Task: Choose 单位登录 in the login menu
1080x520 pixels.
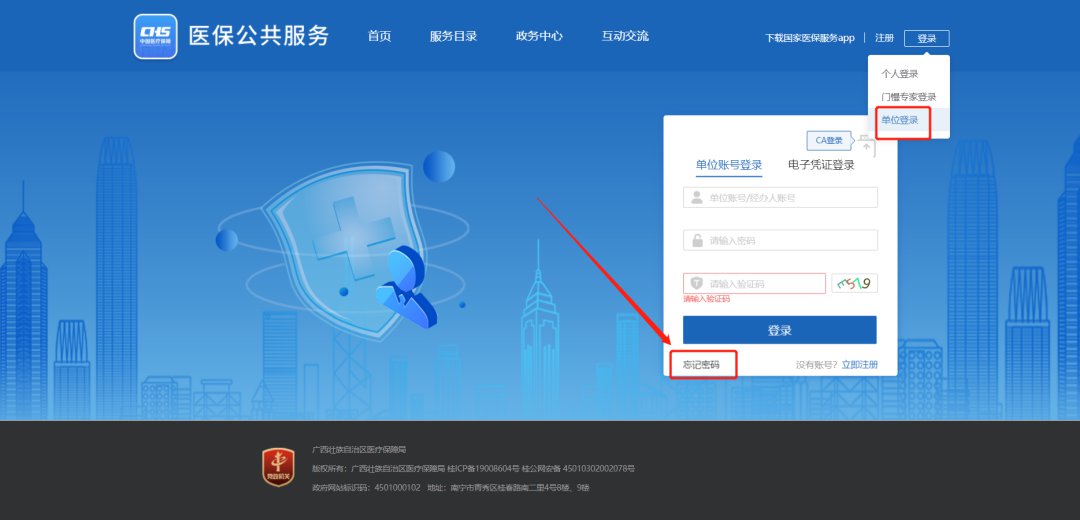Action: pyautogui.click(x=899, y=120)
